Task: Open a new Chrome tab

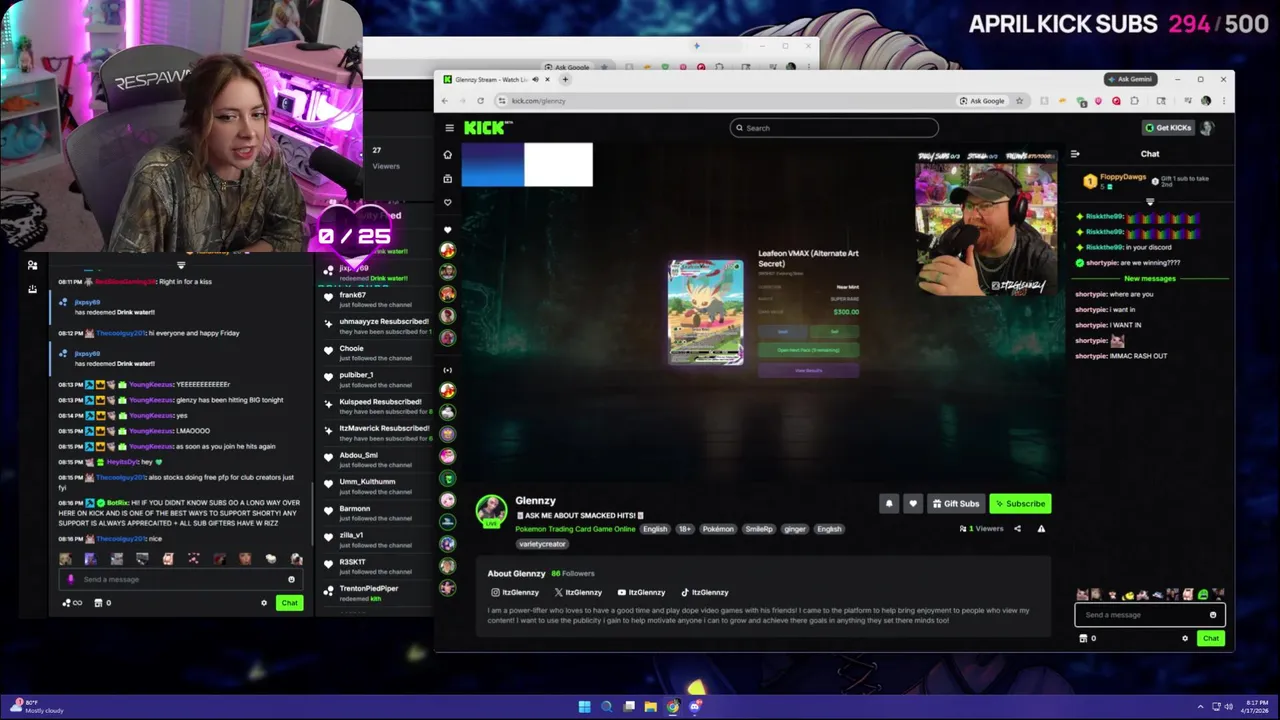Action: tap(565, 79)
